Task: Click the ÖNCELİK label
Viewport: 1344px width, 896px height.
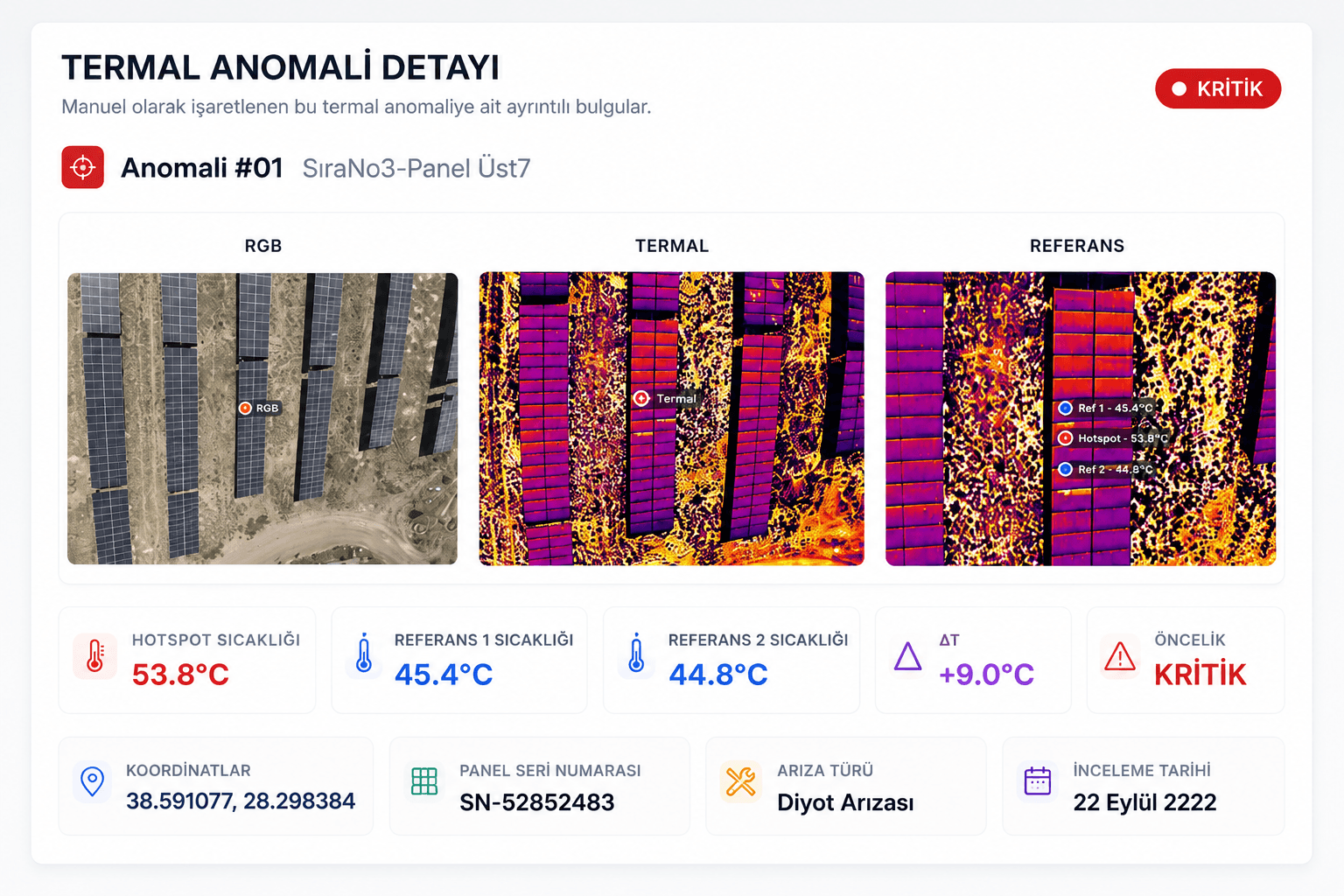Action: pos(1190,640)
